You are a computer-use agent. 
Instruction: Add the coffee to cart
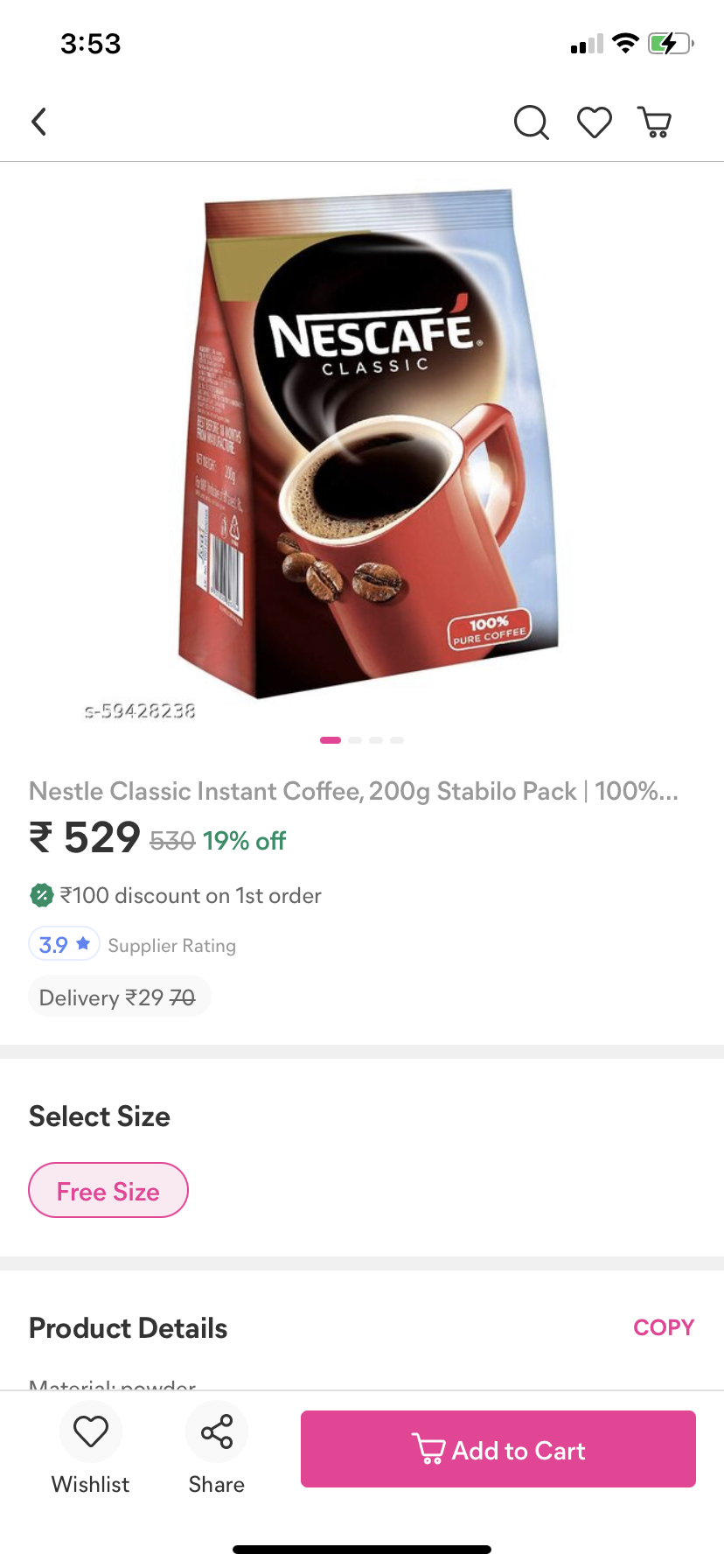click(x=498, y=1449)
